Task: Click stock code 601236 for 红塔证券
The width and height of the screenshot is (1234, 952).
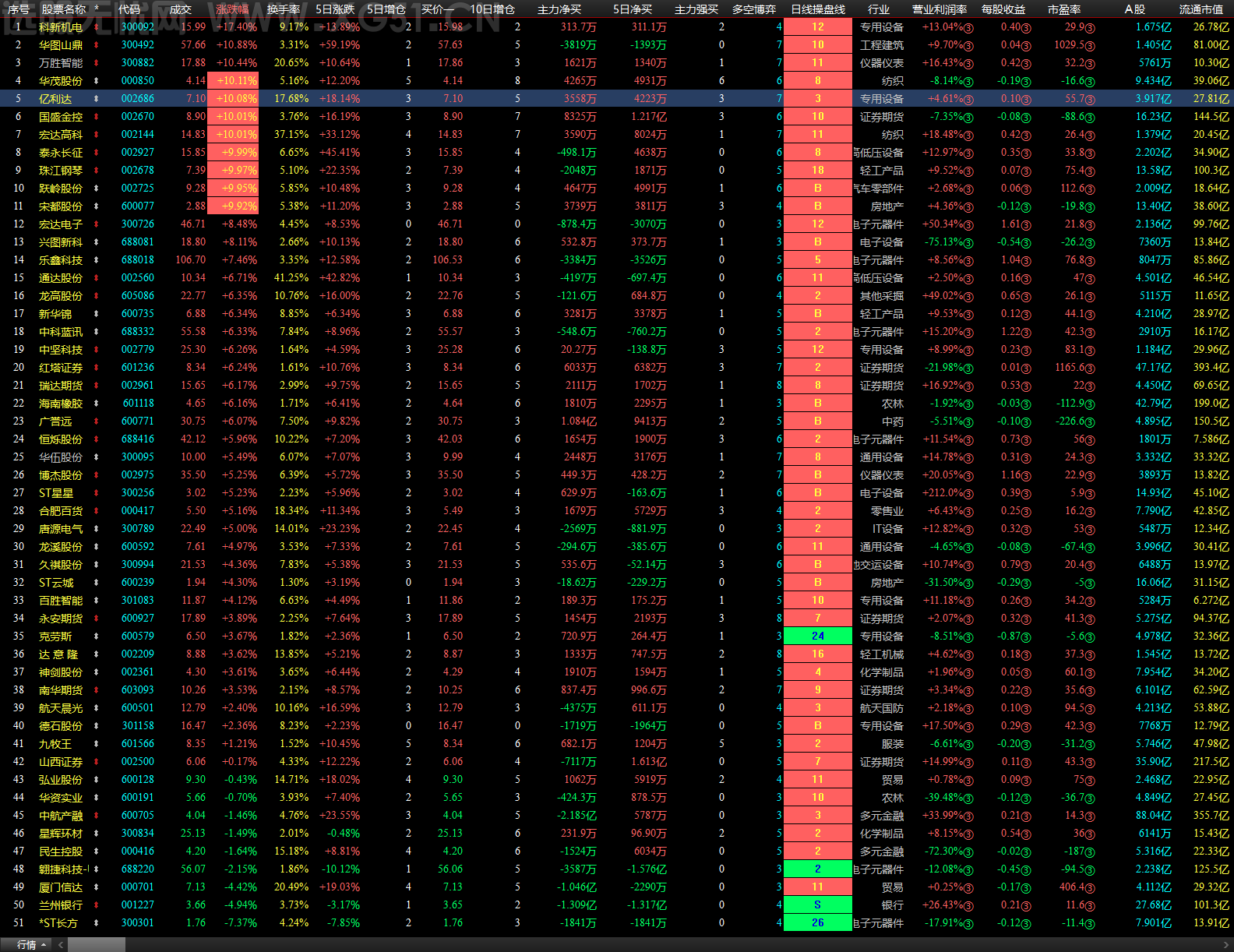Action: tap(138, 368)
